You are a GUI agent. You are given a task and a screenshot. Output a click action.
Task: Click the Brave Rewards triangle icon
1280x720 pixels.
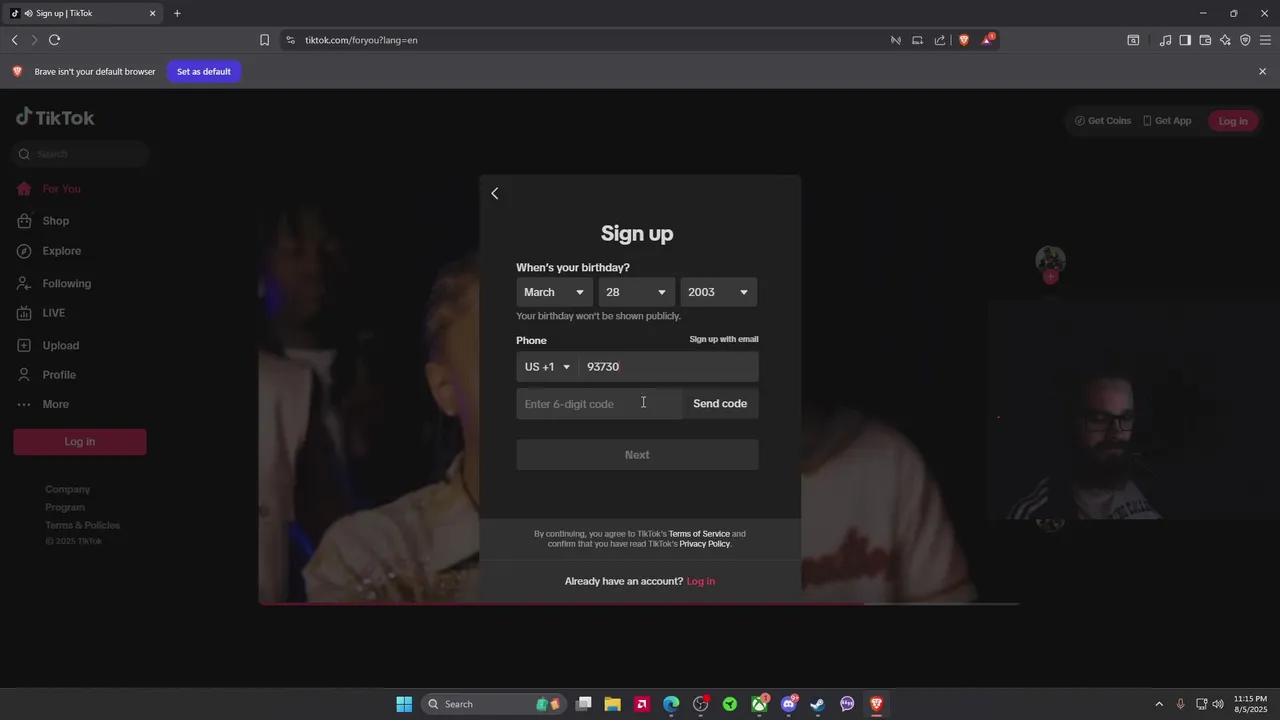tap(987, 40)
